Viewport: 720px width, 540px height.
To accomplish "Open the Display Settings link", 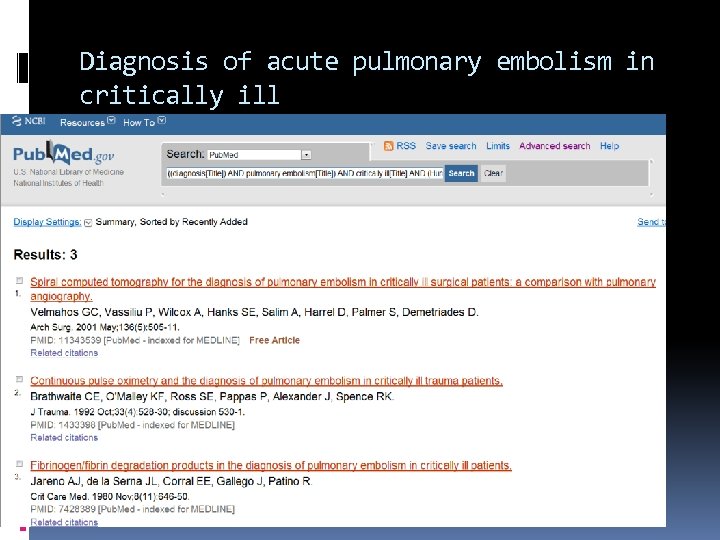I will click(x=47, y=222).
